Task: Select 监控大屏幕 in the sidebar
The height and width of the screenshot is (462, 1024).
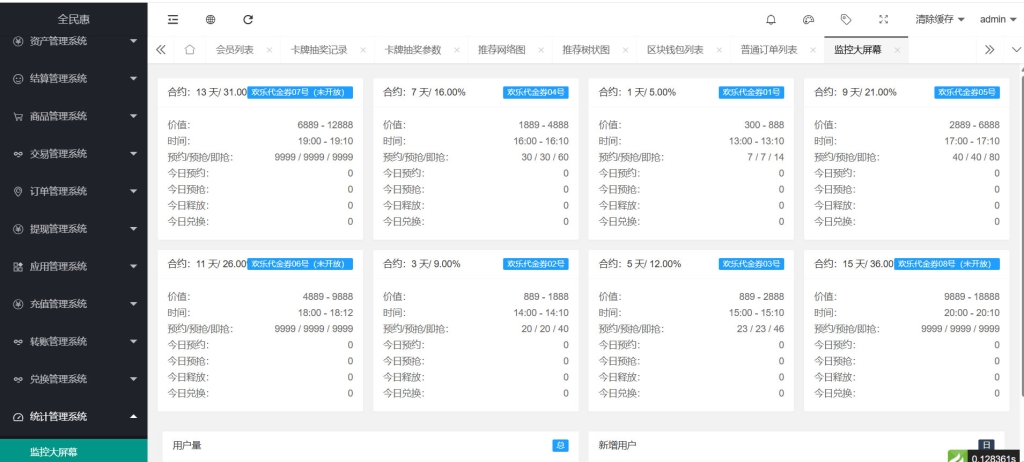Action: click(x=54, y=452)
